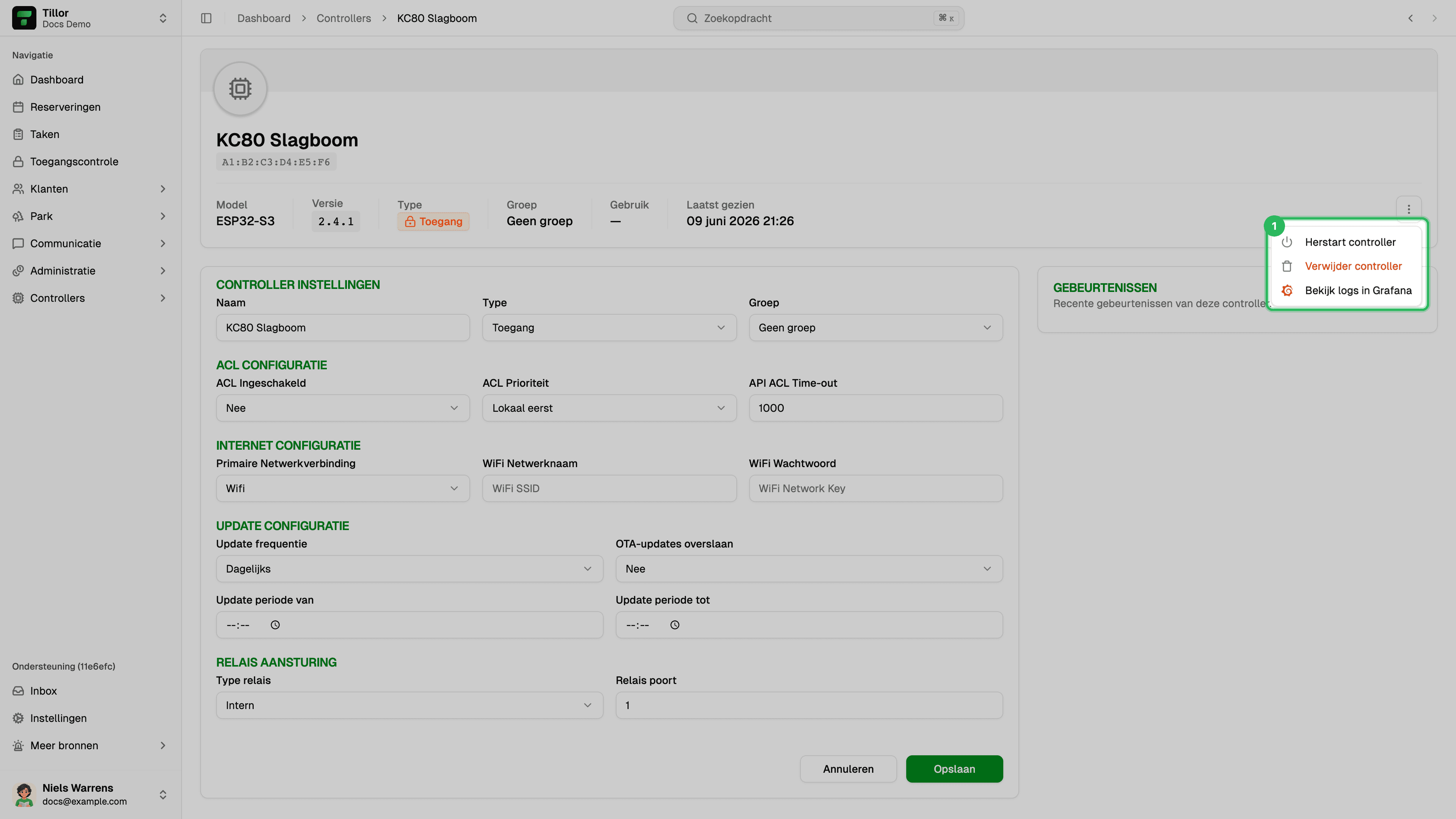
Task: Click the controller chip avatar icon
Action: click(240, 89)
